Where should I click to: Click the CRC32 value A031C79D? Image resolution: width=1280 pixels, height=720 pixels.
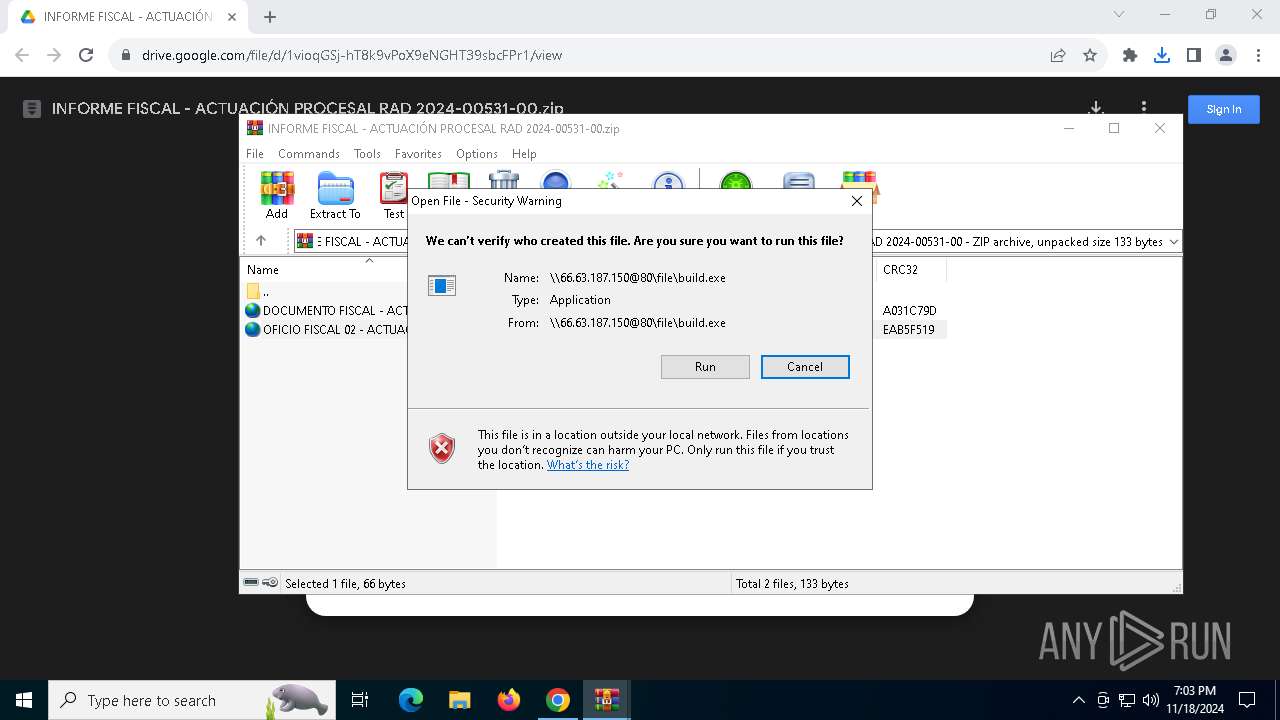click(909, 311)
